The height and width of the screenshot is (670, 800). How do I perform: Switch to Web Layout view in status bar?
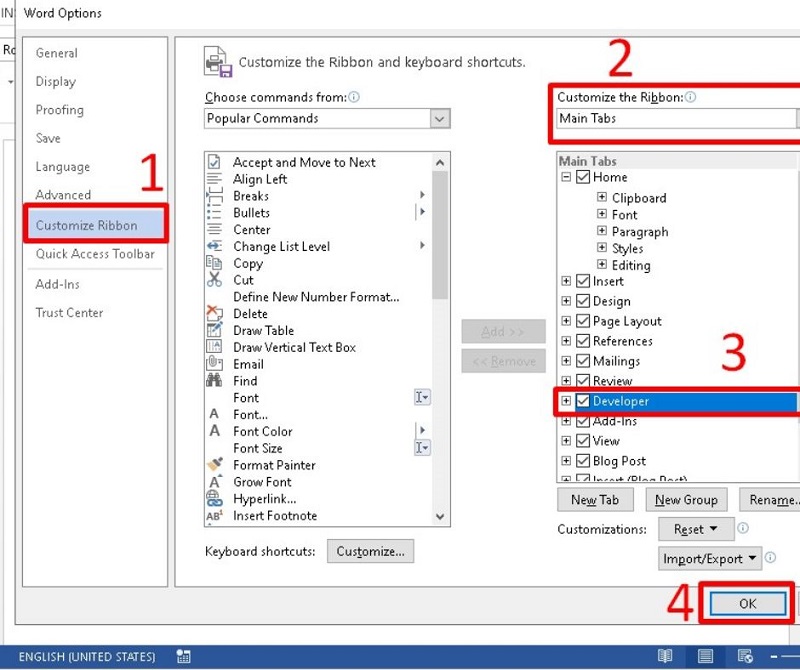coord(745,656)
